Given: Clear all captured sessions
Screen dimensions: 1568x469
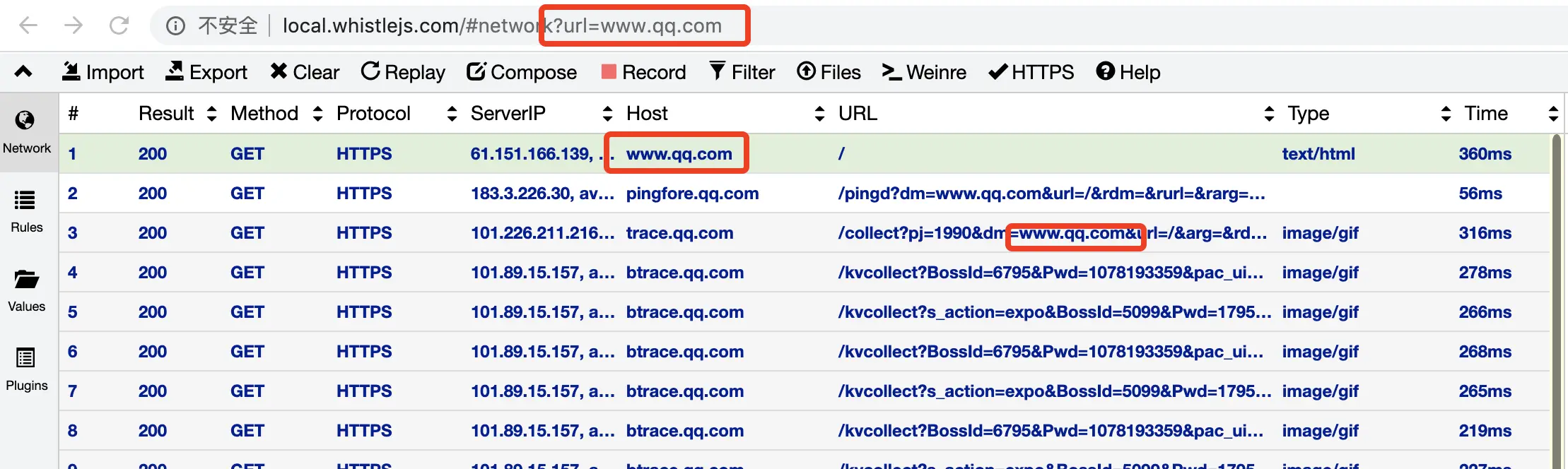Looking at the screenshot, I should click(x=304, y=72).
